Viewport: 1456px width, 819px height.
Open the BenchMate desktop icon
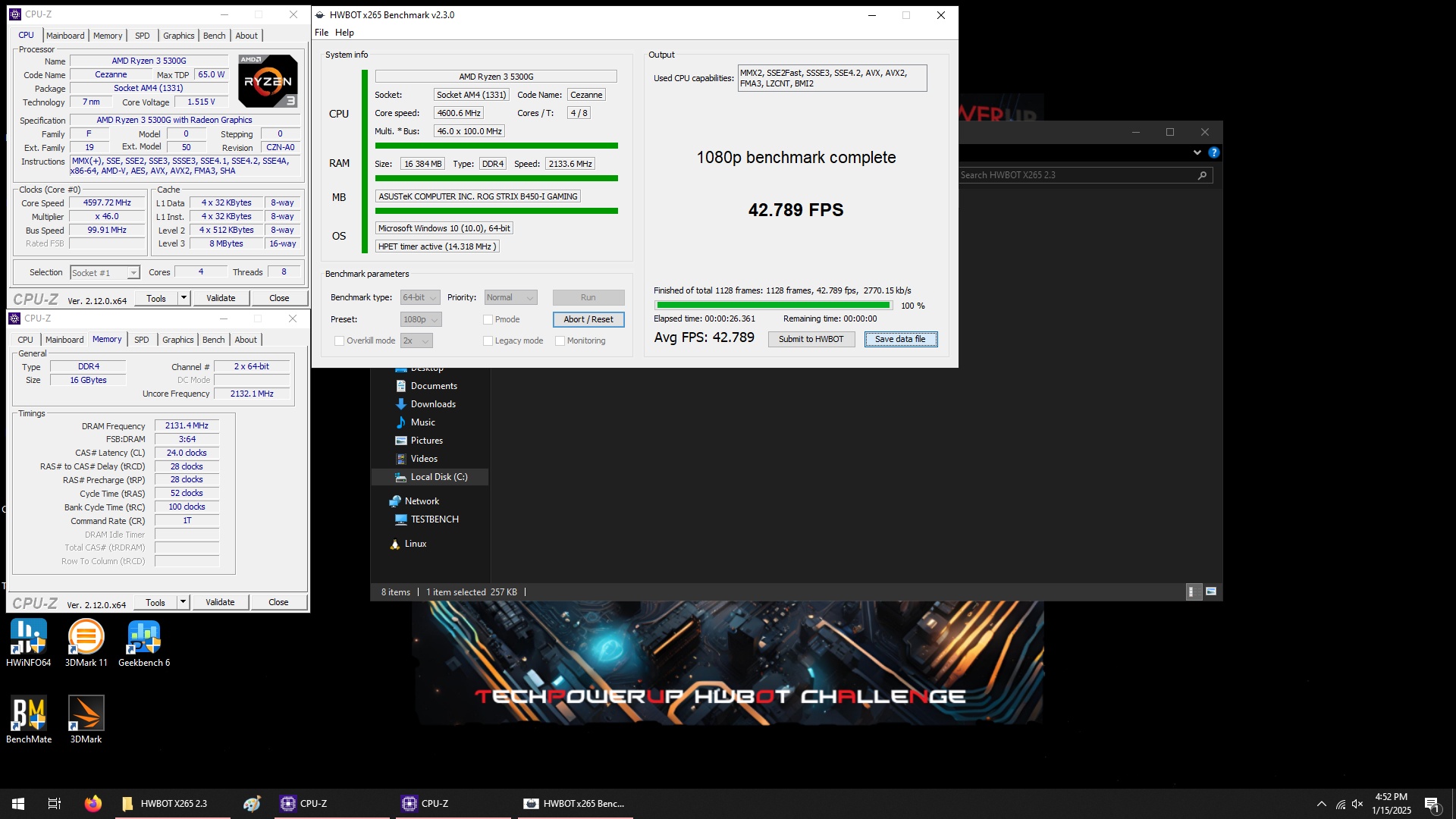(29, 719)
